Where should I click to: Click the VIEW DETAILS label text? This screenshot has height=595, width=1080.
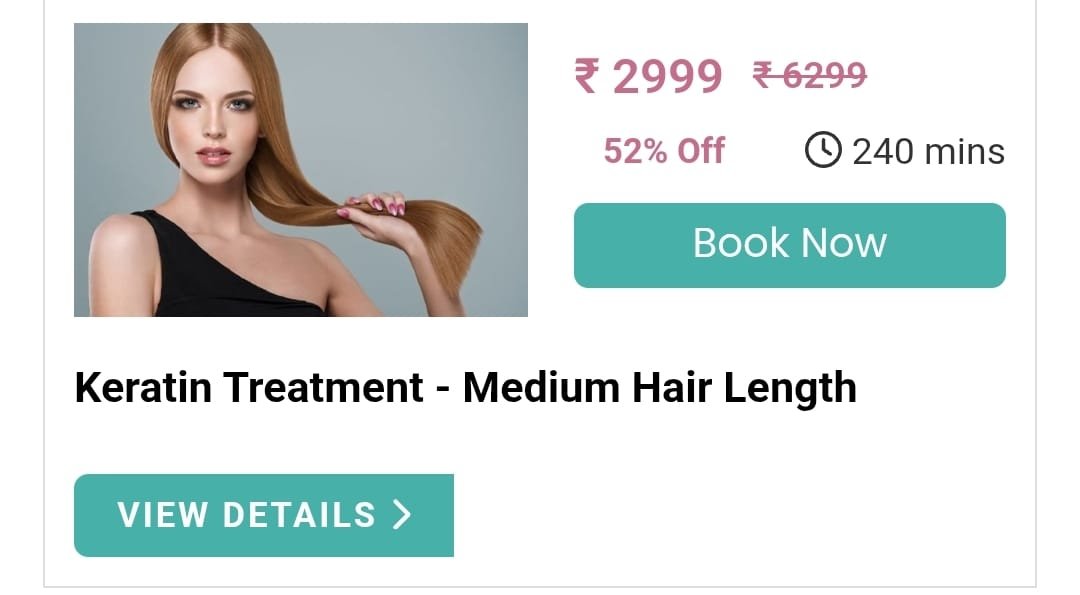(x=247, y=515)
